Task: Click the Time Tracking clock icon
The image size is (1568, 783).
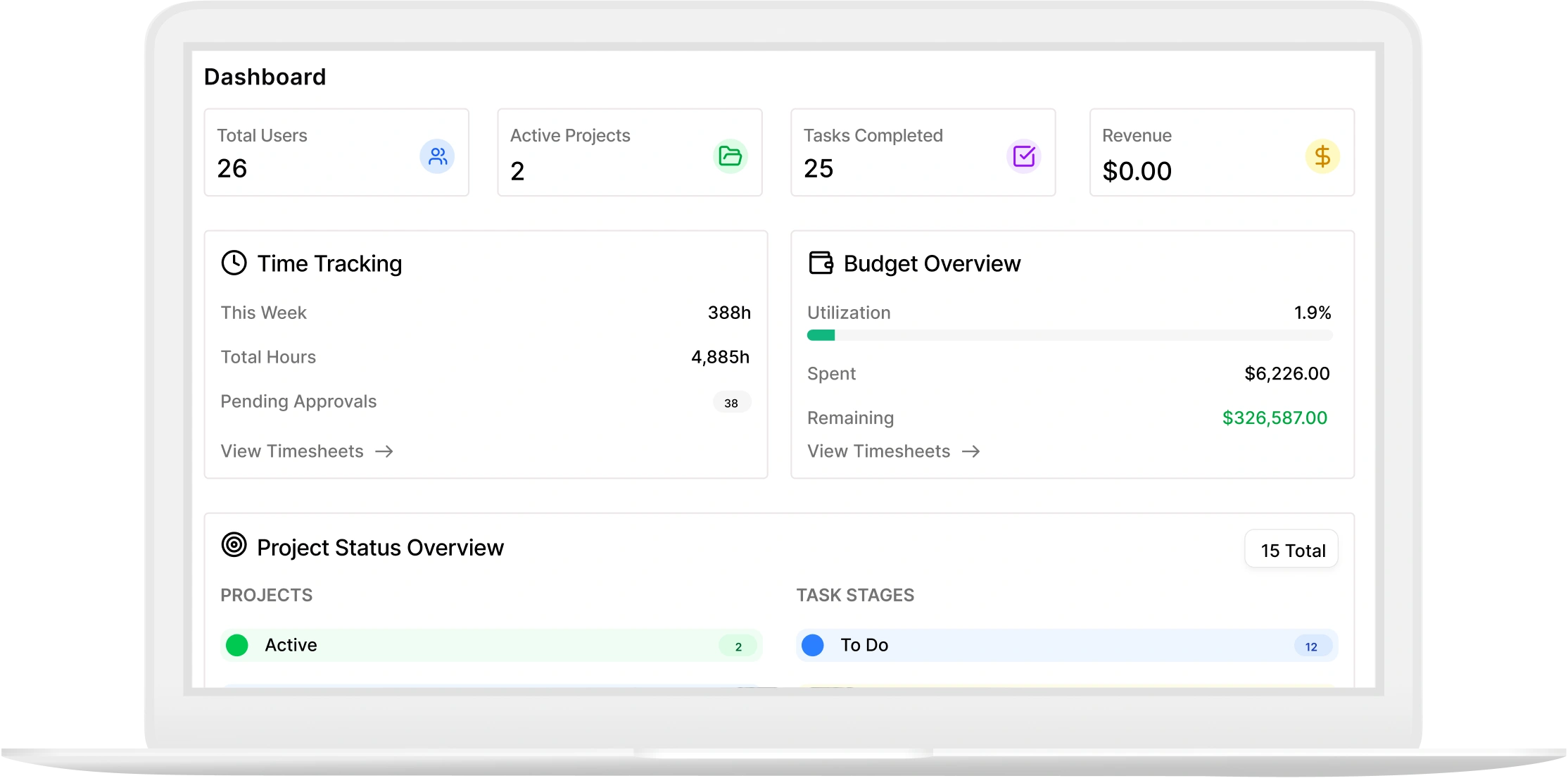Action: 234,263
